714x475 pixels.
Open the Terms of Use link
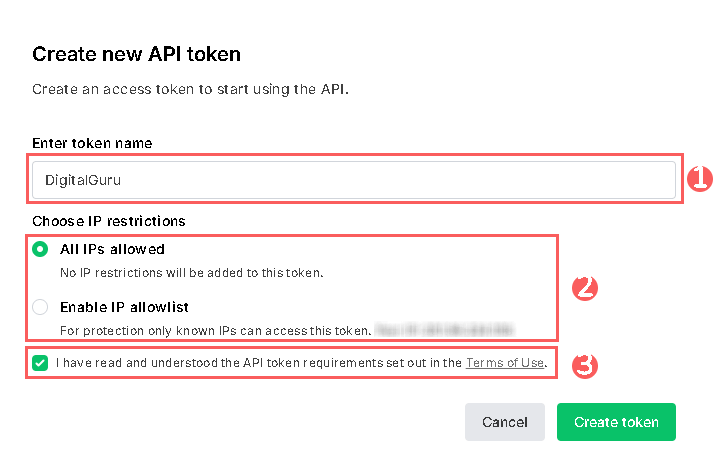pos(505,363)
